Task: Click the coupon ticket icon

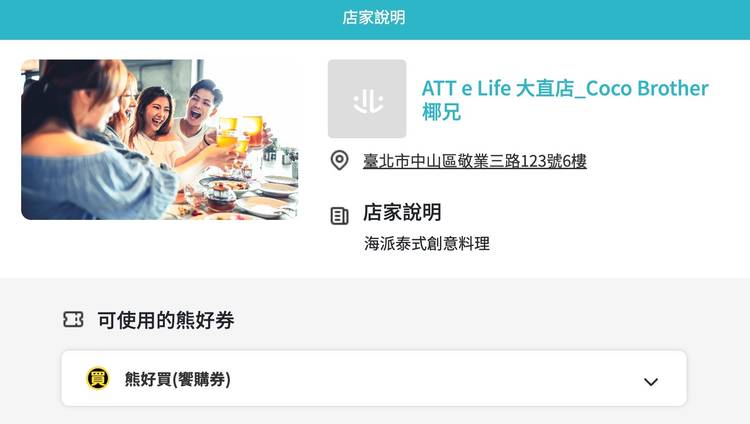Action: [73, 320]
